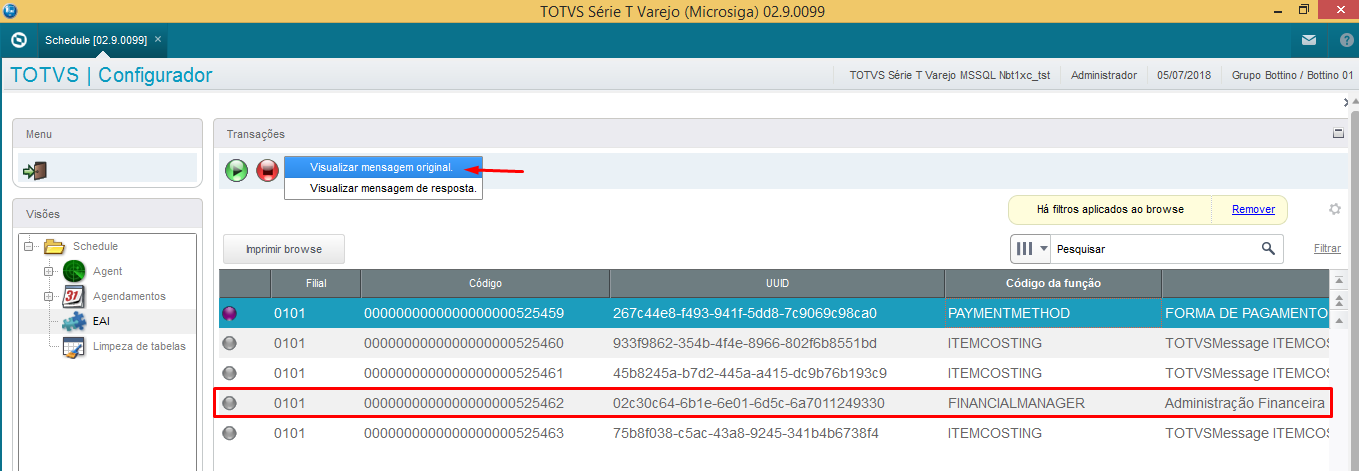Click the TOTVS logo icon beside tab
The width and height of the screenshot is (1359, 471).
point(18,40)
